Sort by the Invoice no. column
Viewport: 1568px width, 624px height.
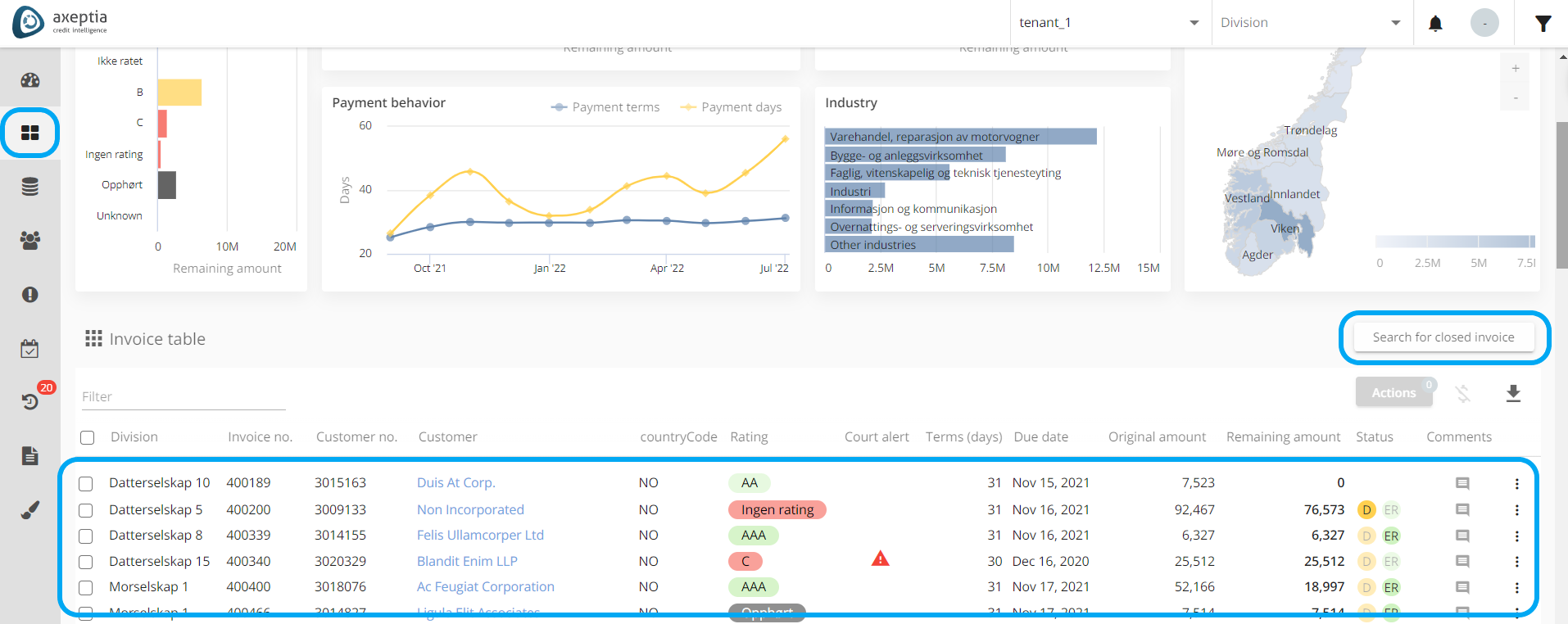[260, 436]
